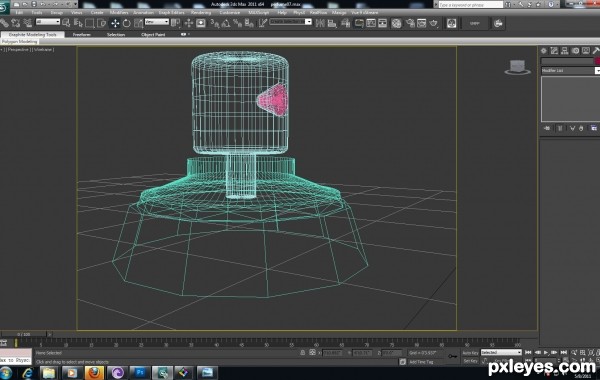Activate the Select and Move tool
This screenshot has width=600, height=380.
pos(115,23)
